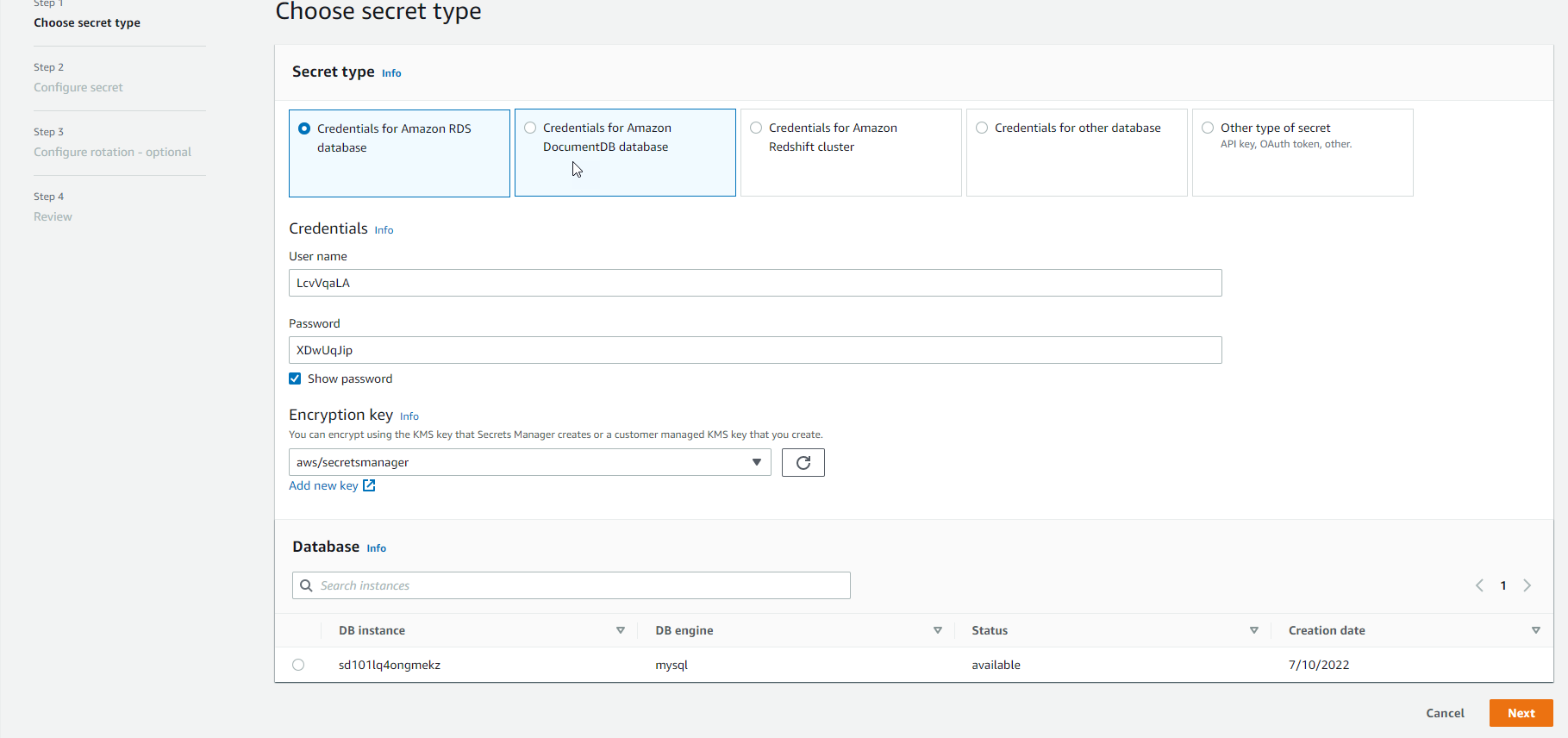Screen dimensions: 1568x738
Task: Open Info link next to Credentials
Action: (x=384, y=230)
